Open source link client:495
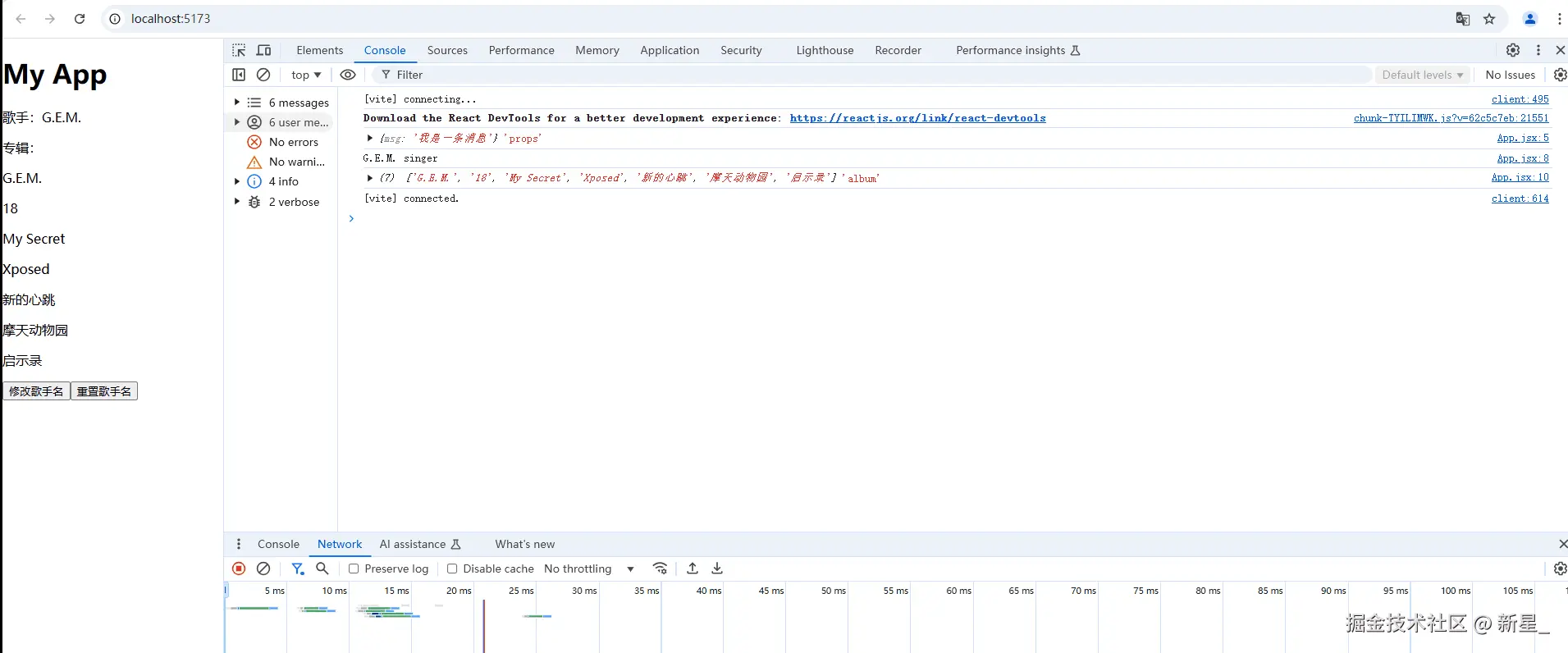1568x653 pixels. 1520,99
